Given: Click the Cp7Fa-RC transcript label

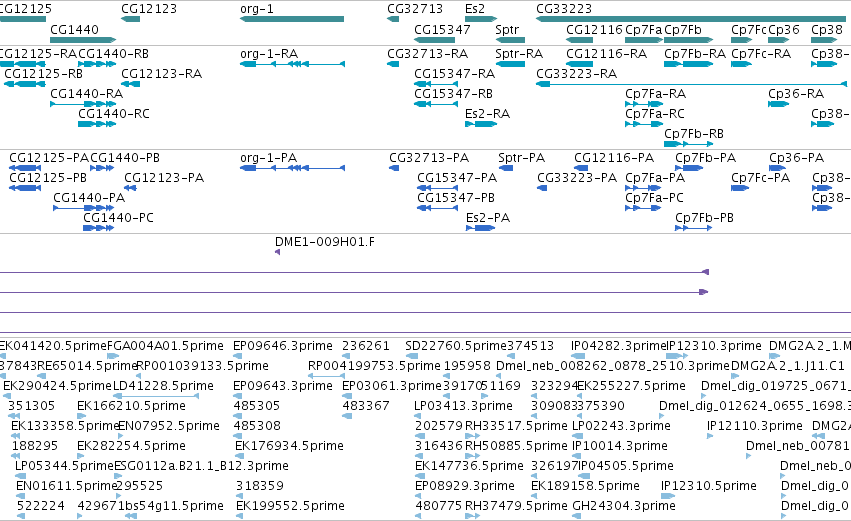Looking at the screenshot, I should tap(655, 114).
